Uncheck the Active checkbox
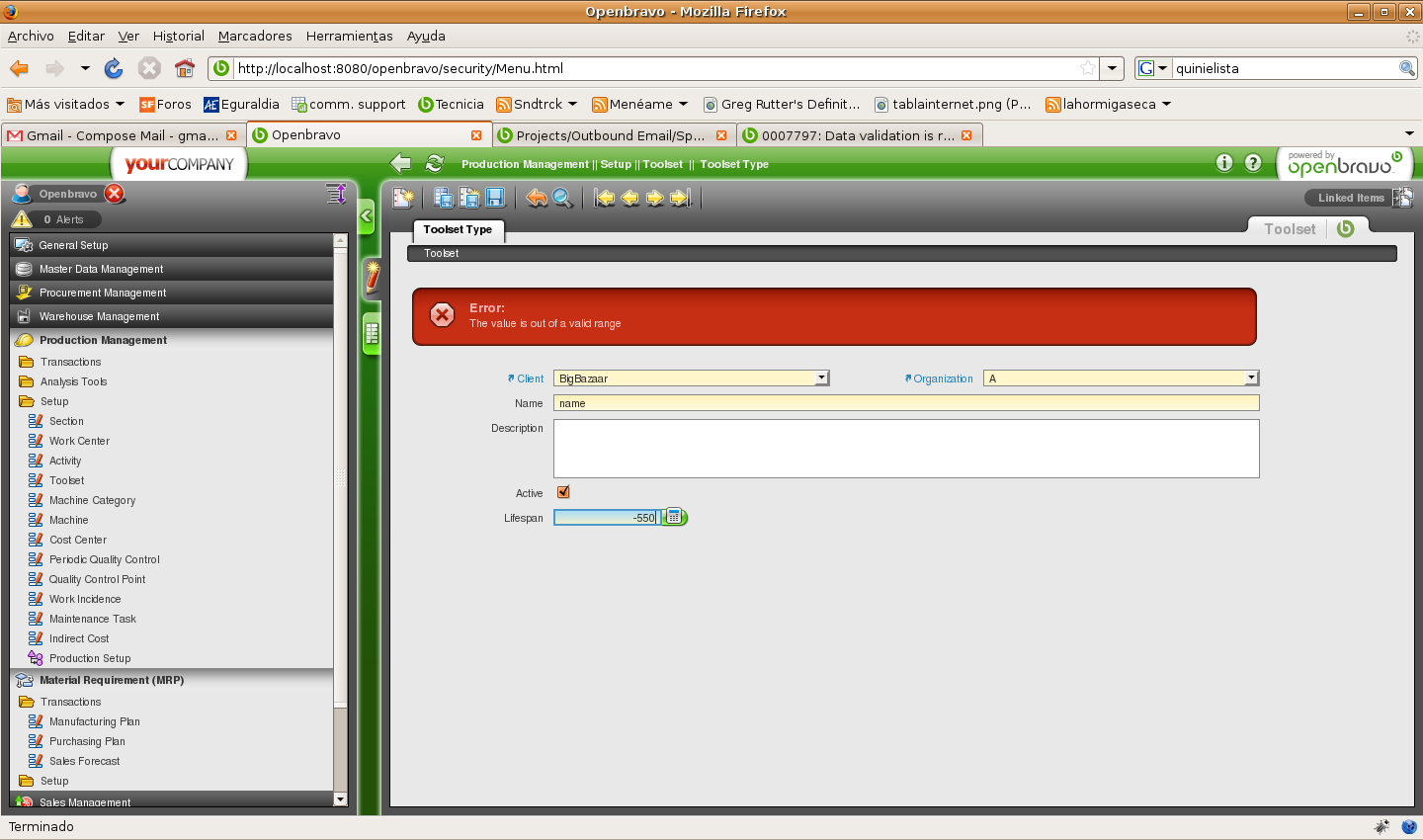1423x840 pixels. point(563,492)
